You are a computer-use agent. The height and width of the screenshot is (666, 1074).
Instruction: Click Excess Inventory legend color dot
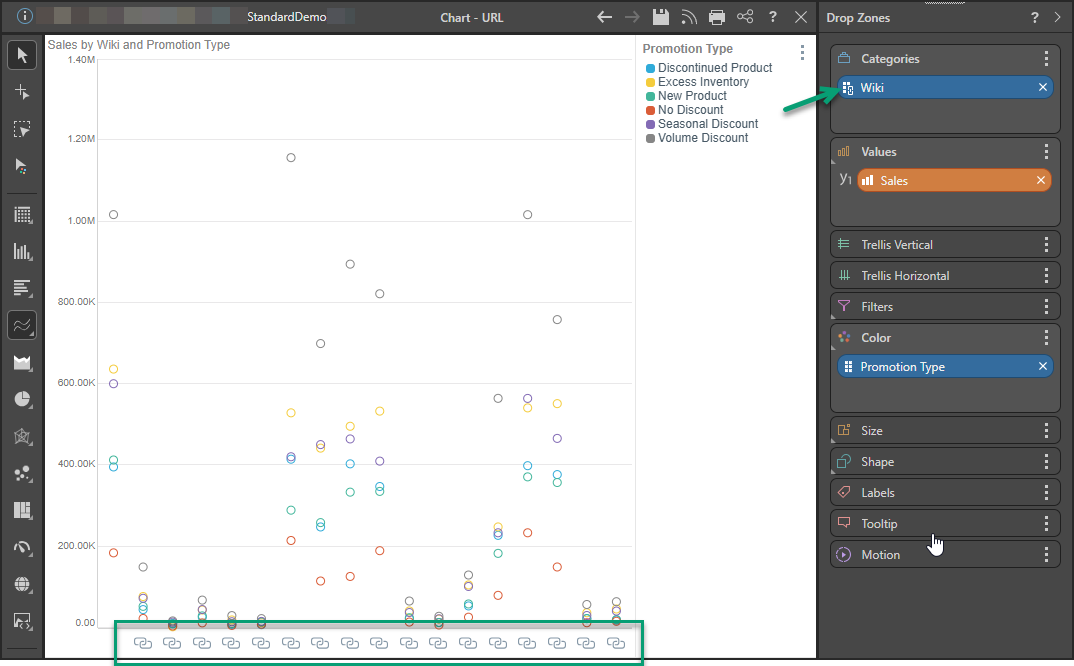650,82
